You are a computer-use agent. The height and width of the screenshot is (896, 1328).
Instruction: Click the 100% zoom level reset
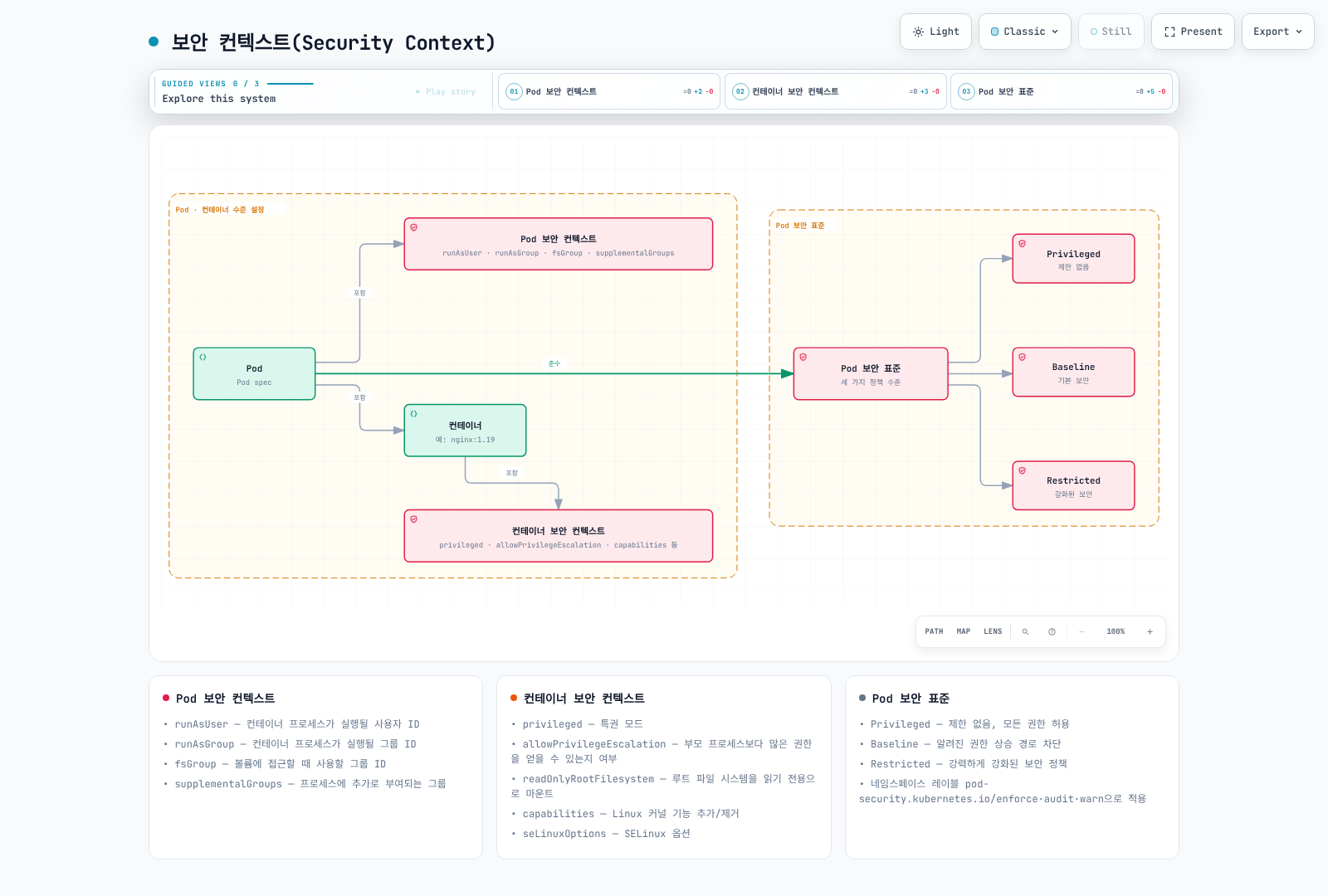[1116, 631]
